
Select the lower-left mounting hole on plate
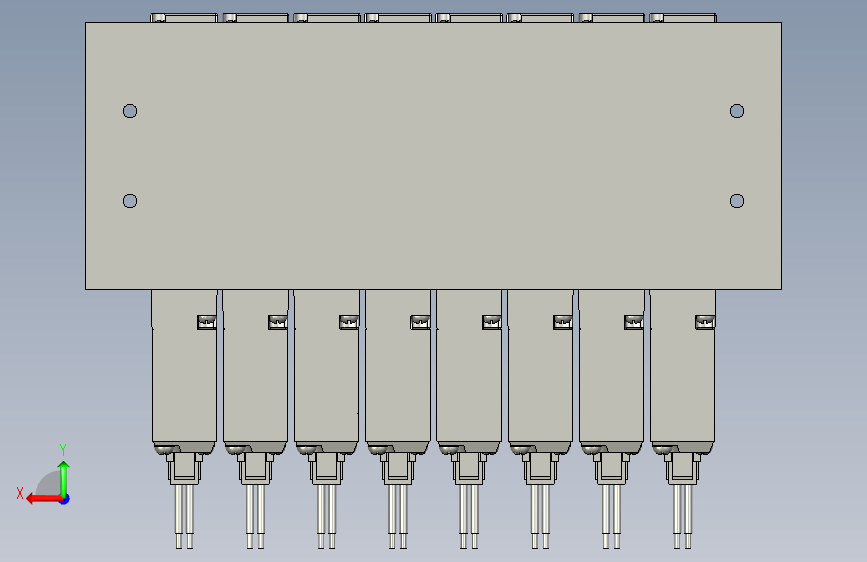click(x=130, y=201)
